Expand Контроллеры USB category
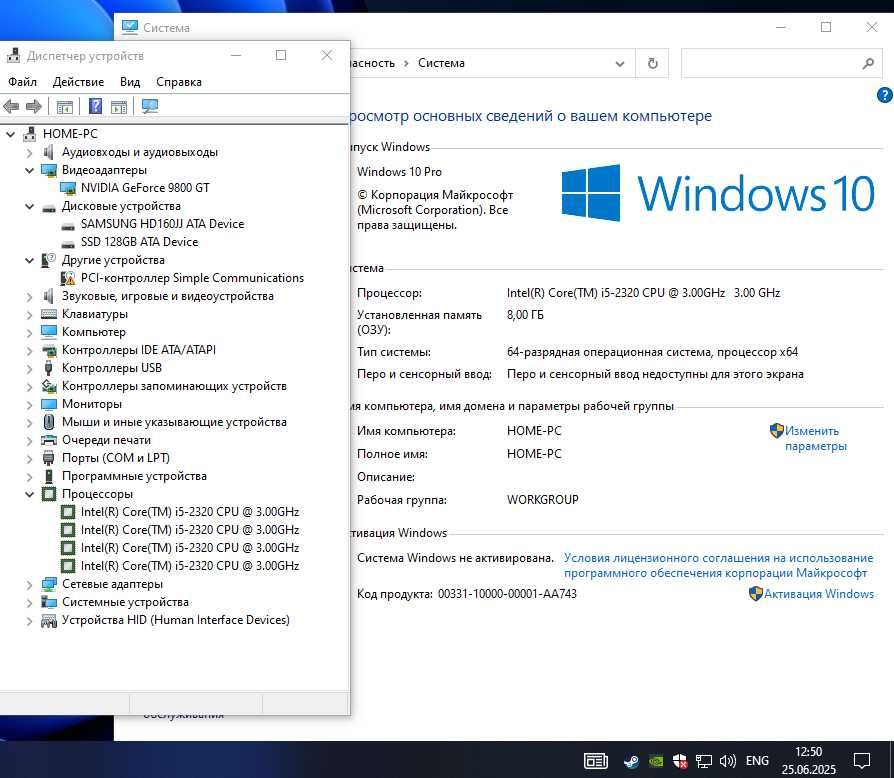Image resolution: width=894 pixels, height=778 pixels. [29, 369]
